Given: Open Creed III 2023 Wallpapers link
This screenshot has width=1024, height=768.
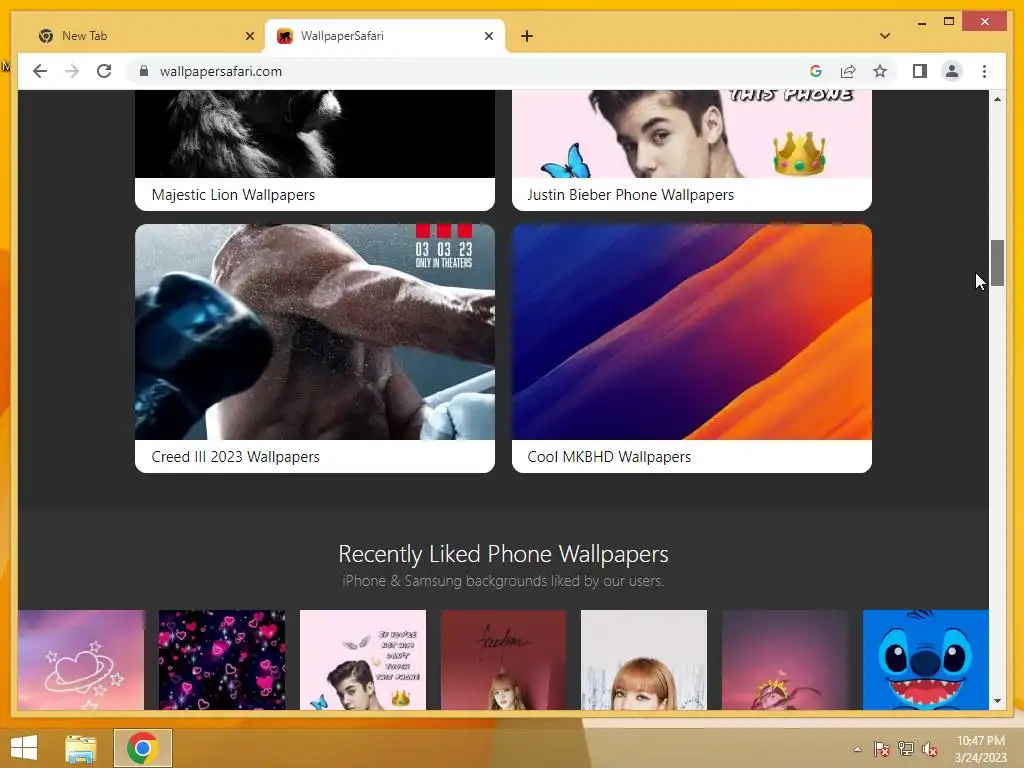Looking at the screenshot, I should click(x=235, y=456).
